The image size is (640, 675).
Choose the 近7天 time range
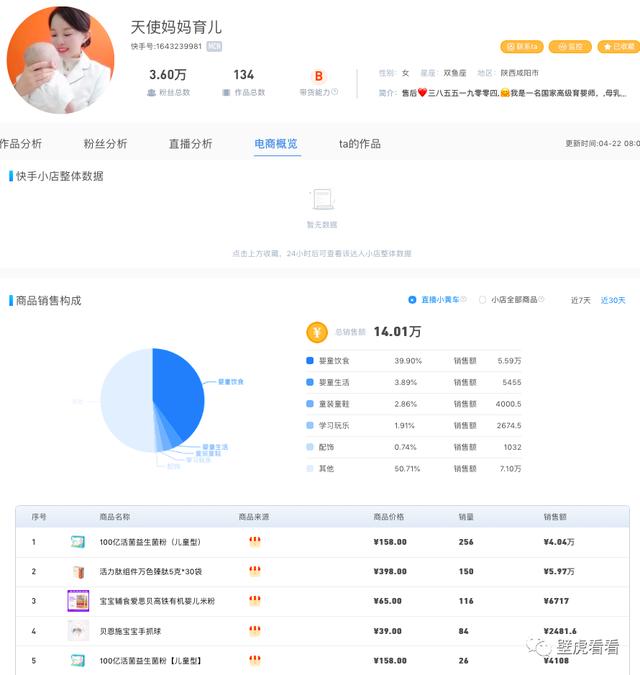coord(581,300)
